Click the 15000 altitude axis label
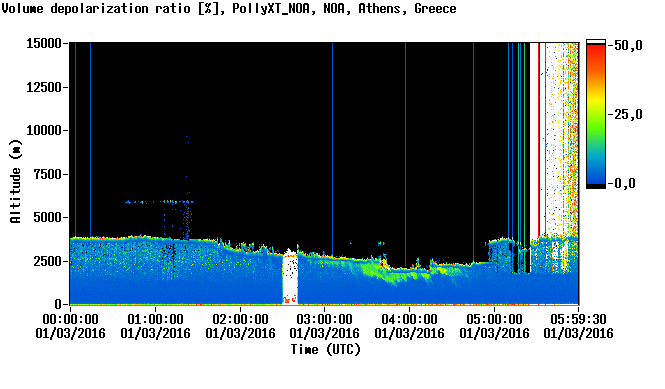The width and height of the screenshot is (665, 389). click(44, 43)
